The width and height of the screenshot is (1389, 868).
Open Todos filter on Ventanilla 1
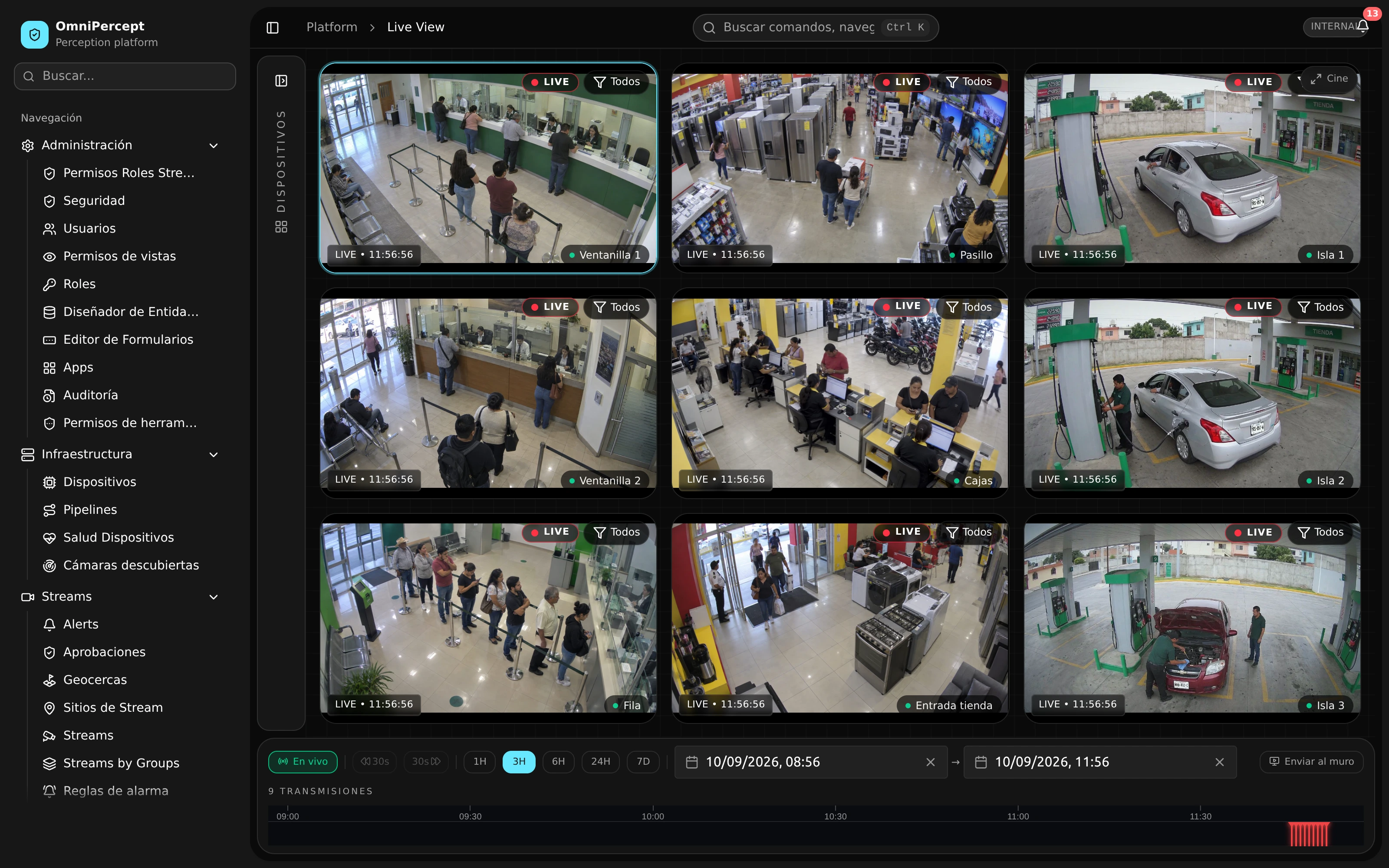click(x=617, y=82)
